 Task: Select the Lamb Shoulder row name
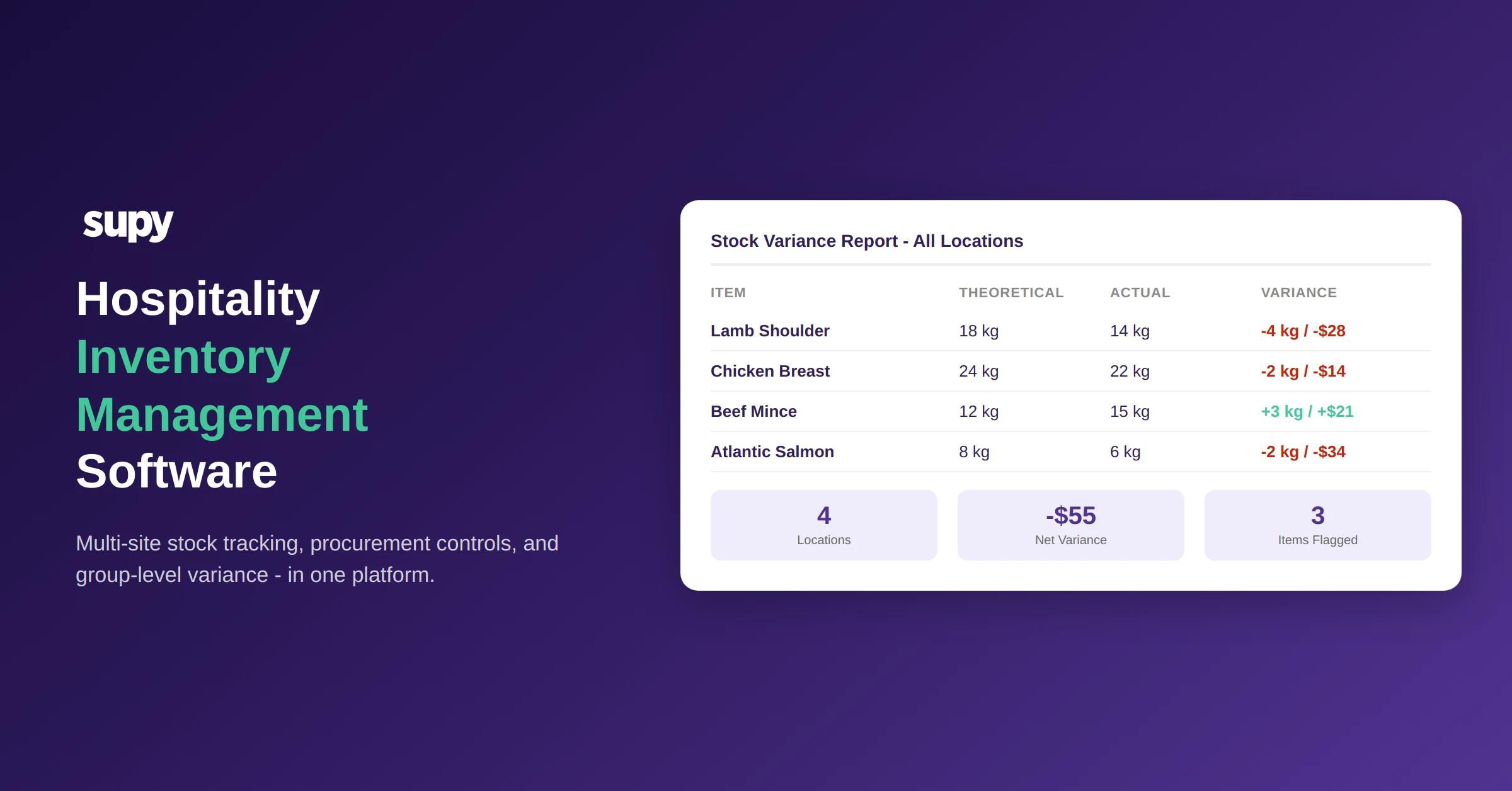pos(770,331)
